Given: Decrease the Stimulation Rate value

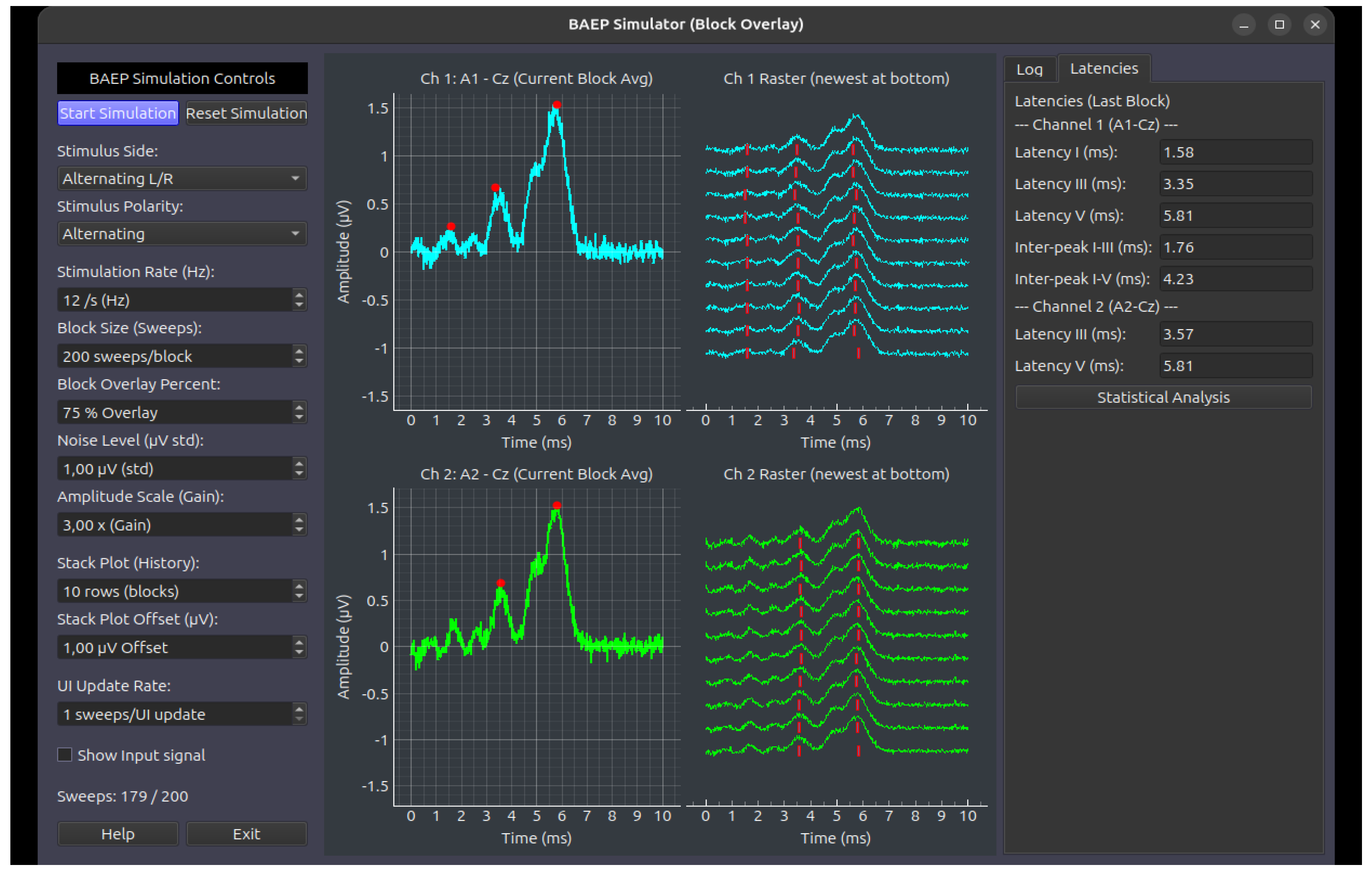Looking at the screenshot, I should (x=299, y=306).
